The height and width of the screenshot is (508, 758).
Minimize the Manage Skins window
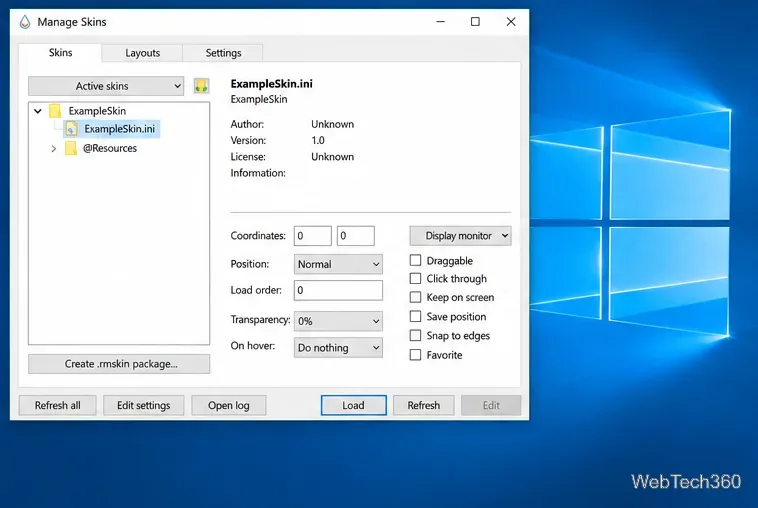(440, 22)
